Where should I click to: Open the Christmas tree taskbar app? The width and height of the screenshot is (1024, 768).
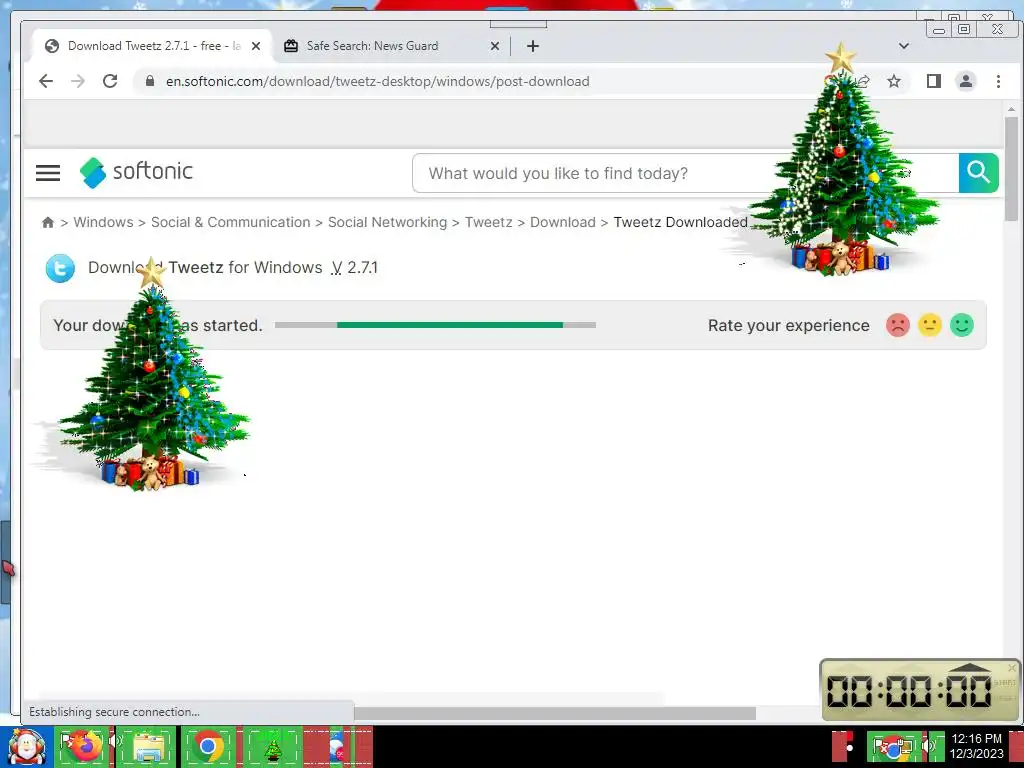[x=273, y=747]
